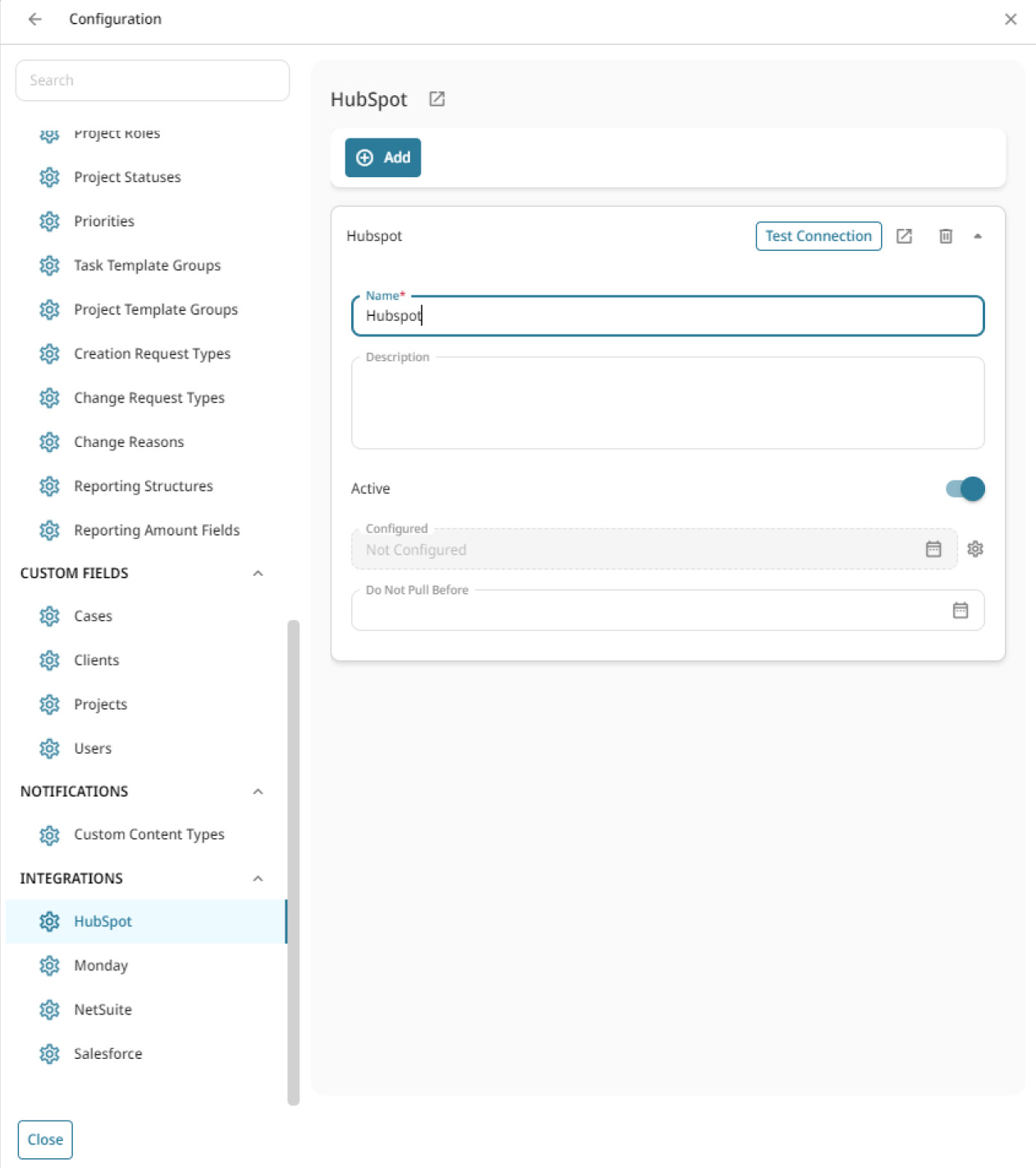Screen dimensions: 1036x1168
Task: Collapse the INTEGRATIONS section
Action: (258, 878)
